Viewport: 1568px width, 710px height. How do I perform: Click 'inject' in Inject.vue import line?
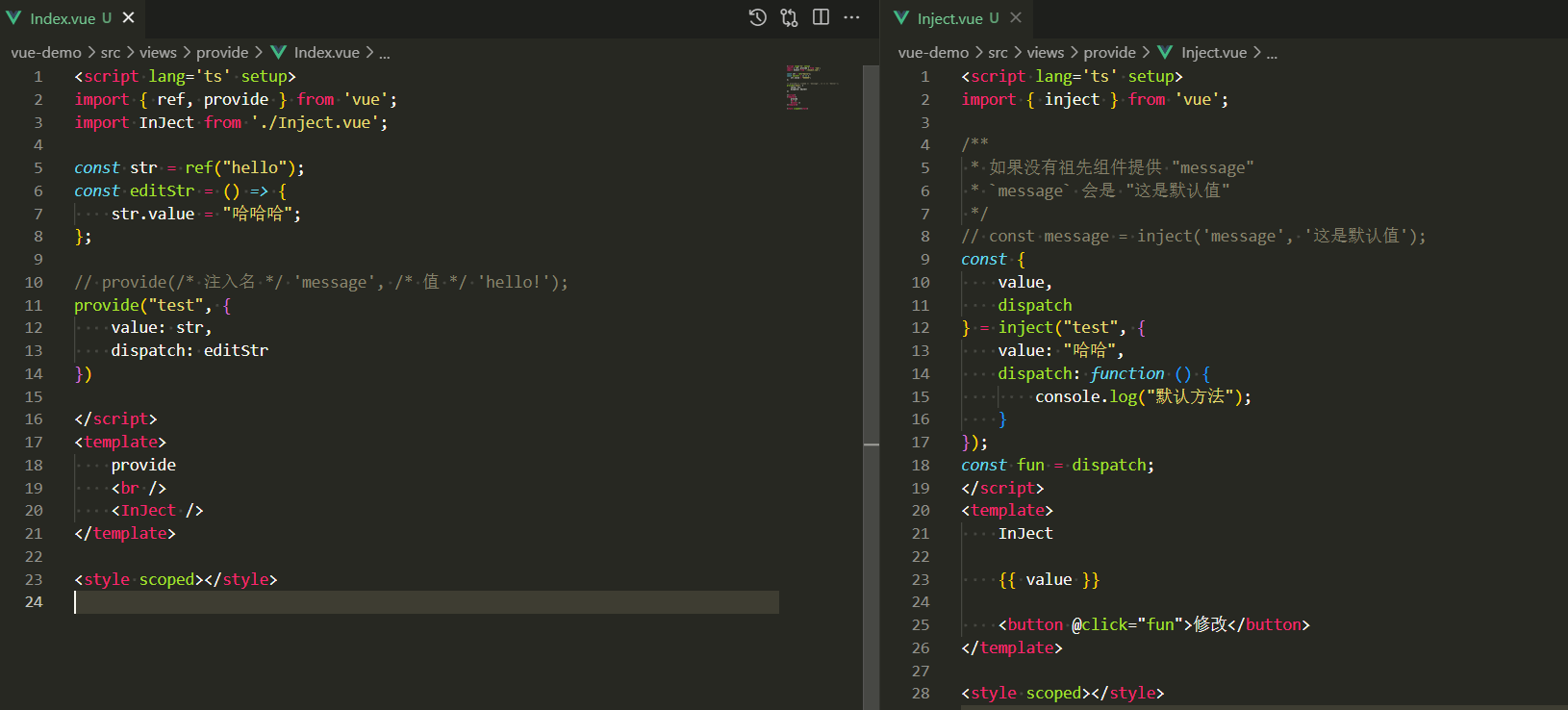click(1072, 100)
